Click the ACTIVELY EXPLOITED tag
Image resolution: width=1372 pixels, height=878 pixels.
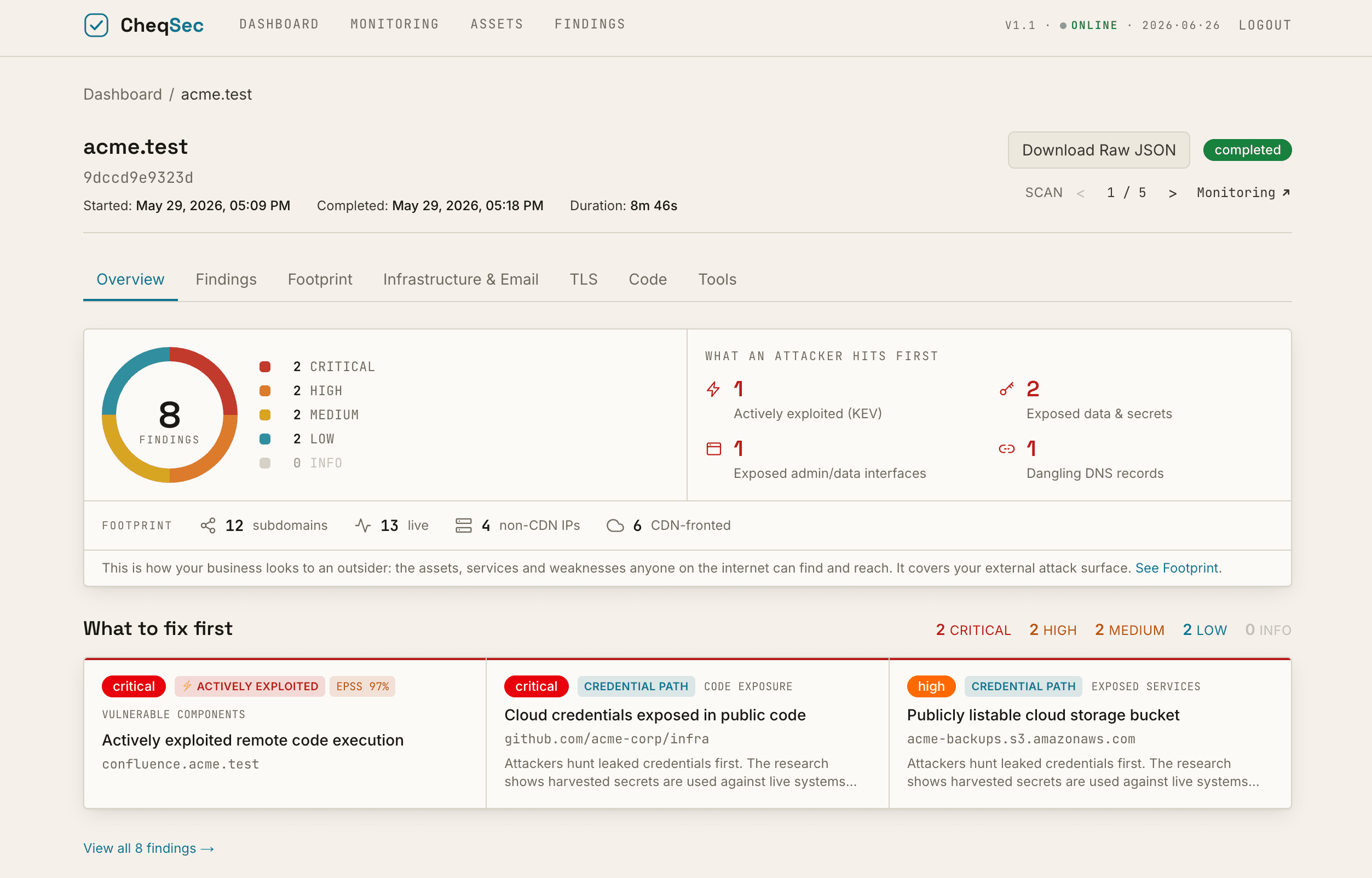(250, 686)
